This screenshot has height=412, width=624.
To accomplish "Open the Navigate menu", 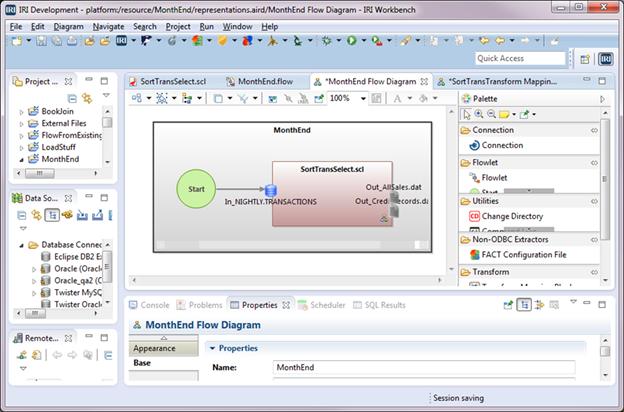I will (108, 27).
